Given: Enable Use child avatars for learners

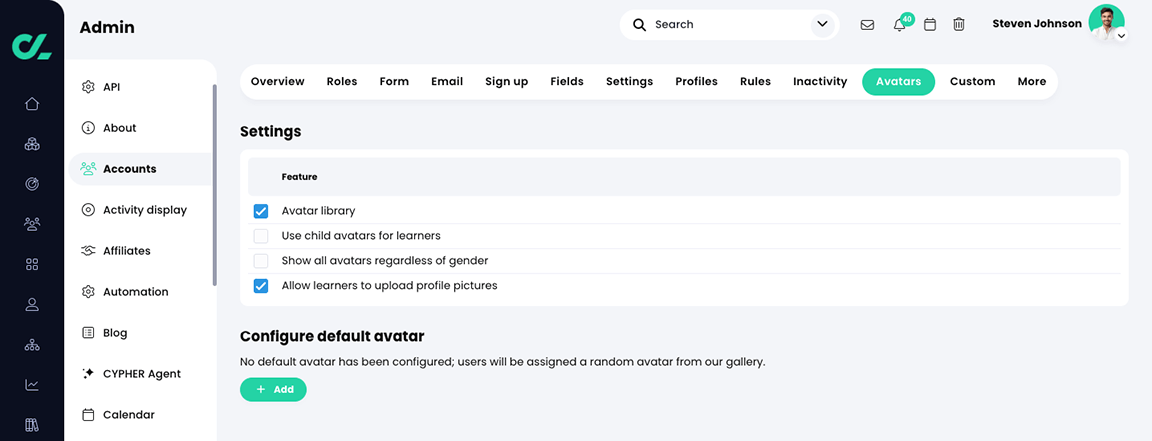Looking at the screenshot, I should pyautogui.click(x=261, y=236).
